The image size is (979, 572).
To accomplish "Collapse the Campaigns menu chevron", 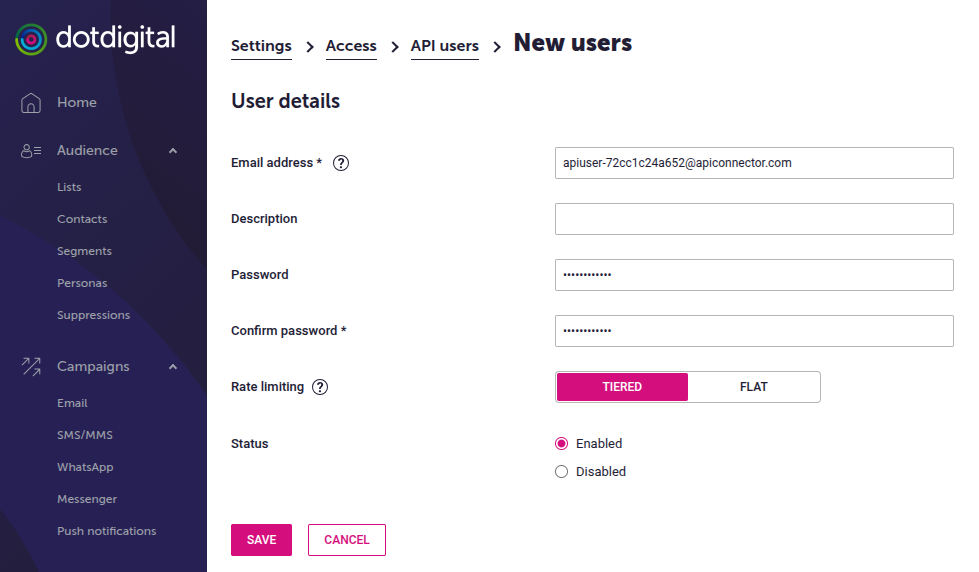I will (173, 367).
